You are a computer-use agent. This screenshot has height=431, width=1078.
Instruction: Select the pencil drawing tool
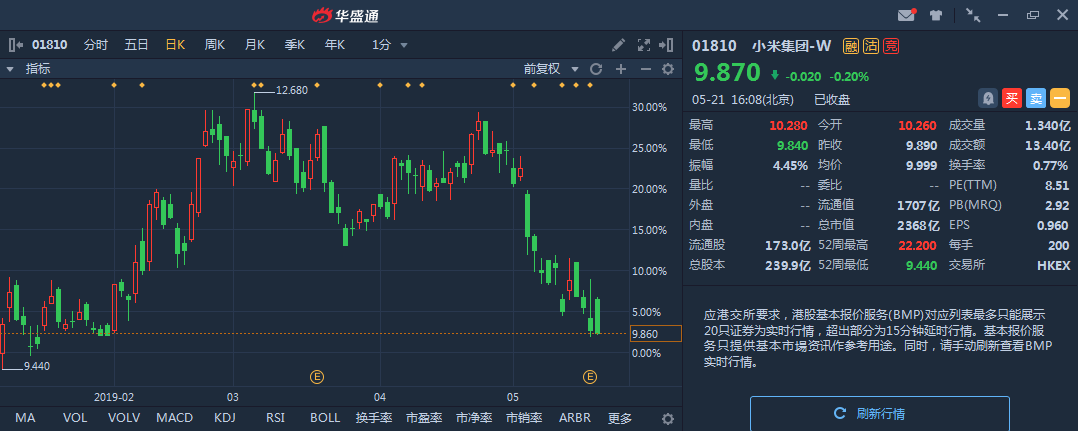tap(619, 45)
